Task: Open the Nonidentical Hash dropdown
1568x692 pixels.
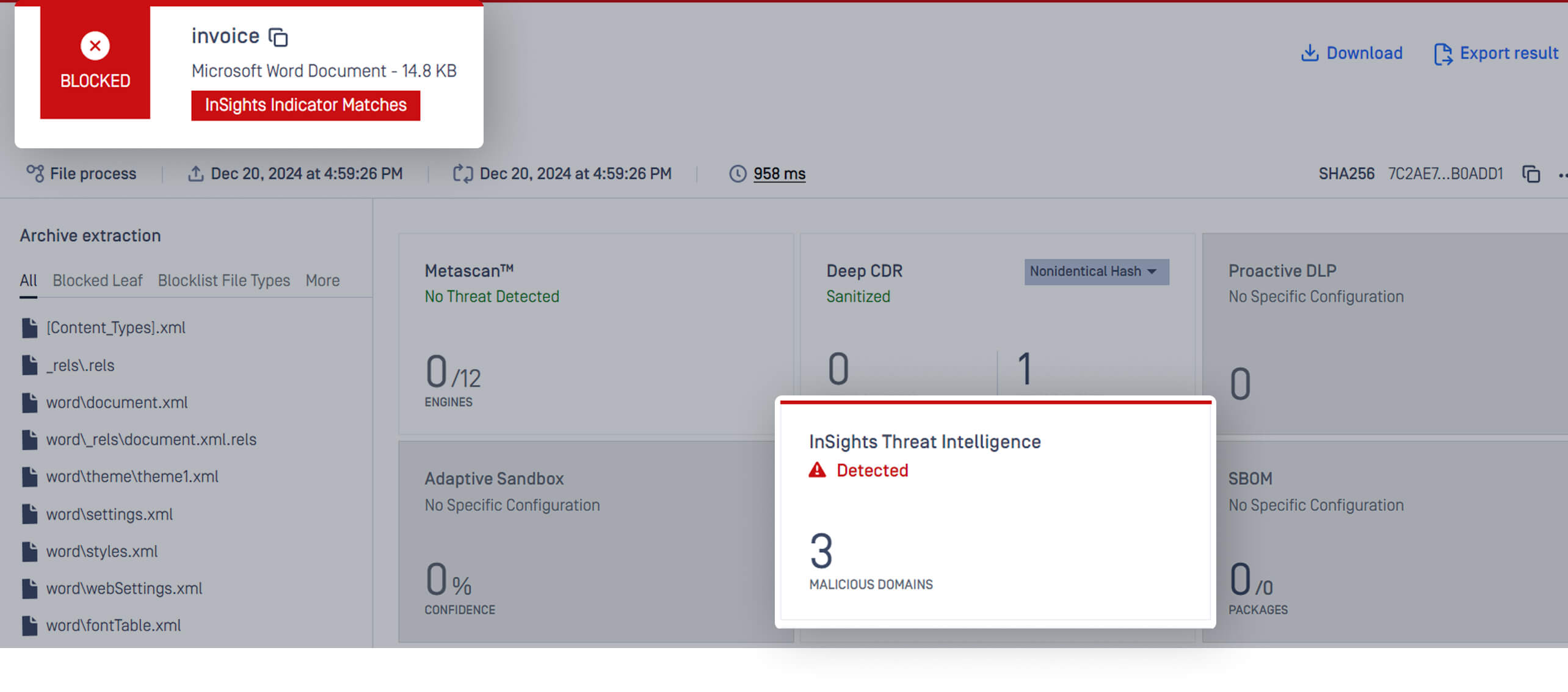Action: click(1096, 272)
